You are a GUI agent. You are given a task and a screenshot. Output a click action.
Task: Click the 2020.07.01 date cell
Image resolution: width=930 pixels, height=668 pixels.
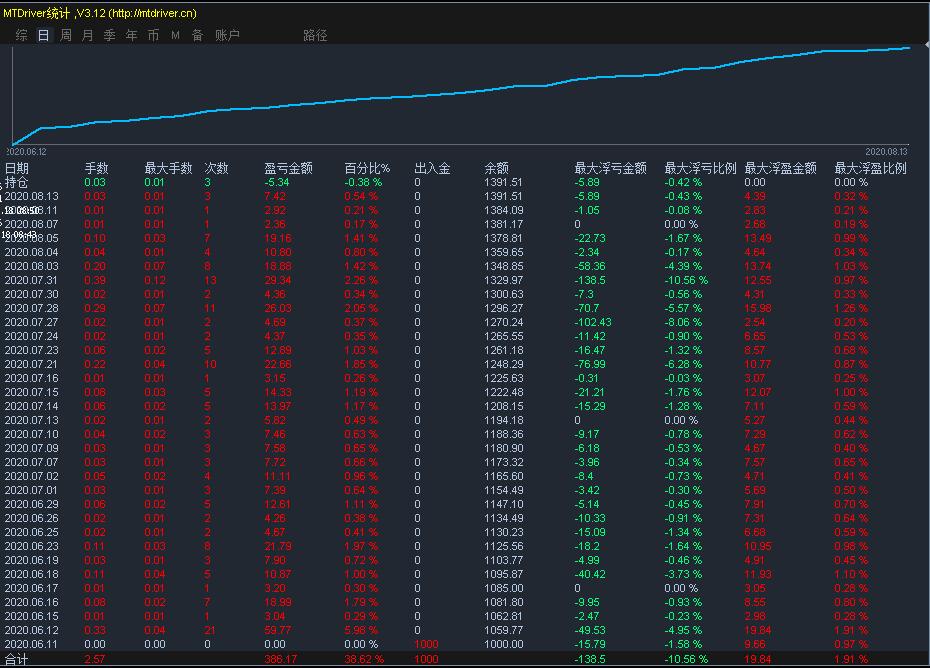[x=31, y=490]
